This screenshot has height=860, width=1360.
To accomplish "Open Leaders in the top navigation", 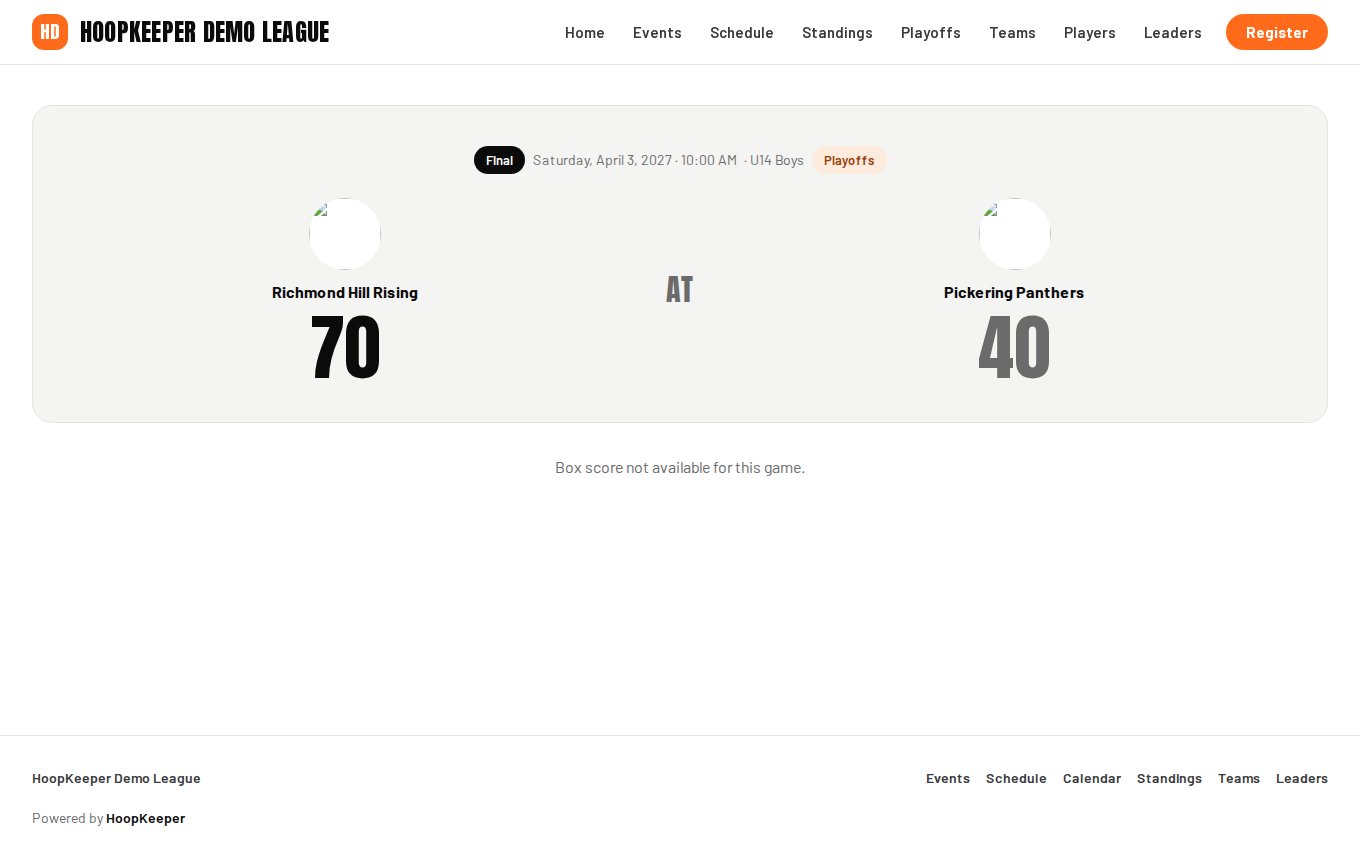I will click(x=1173, y=33).
